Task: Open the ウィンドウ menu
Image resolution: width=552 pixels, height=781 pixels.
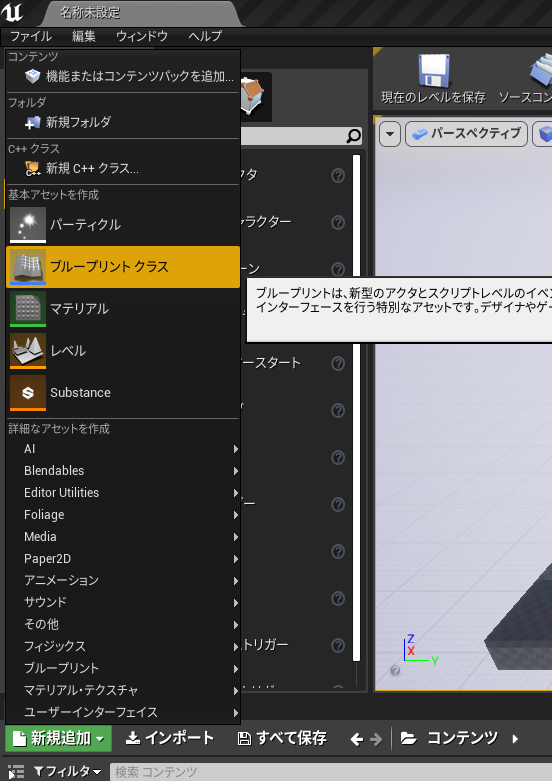Action: pos(142,36)
